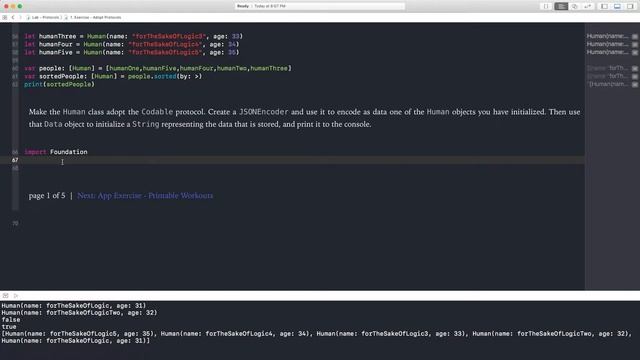Viewport: 640px width, 360px height.
Task: Click the sorted array console output line
Action: [x=317, y=337]
